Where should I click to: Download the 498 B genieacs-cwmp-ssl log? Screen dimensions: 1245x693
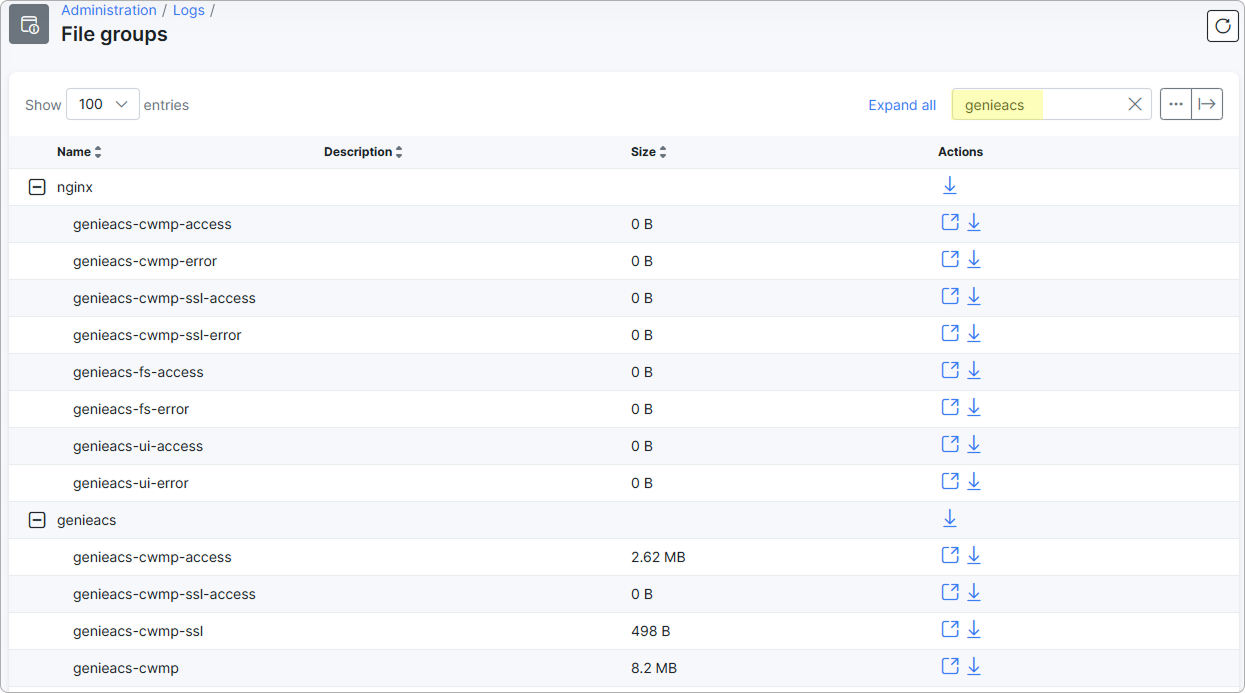pyautogui.click(x=974, y=630)
